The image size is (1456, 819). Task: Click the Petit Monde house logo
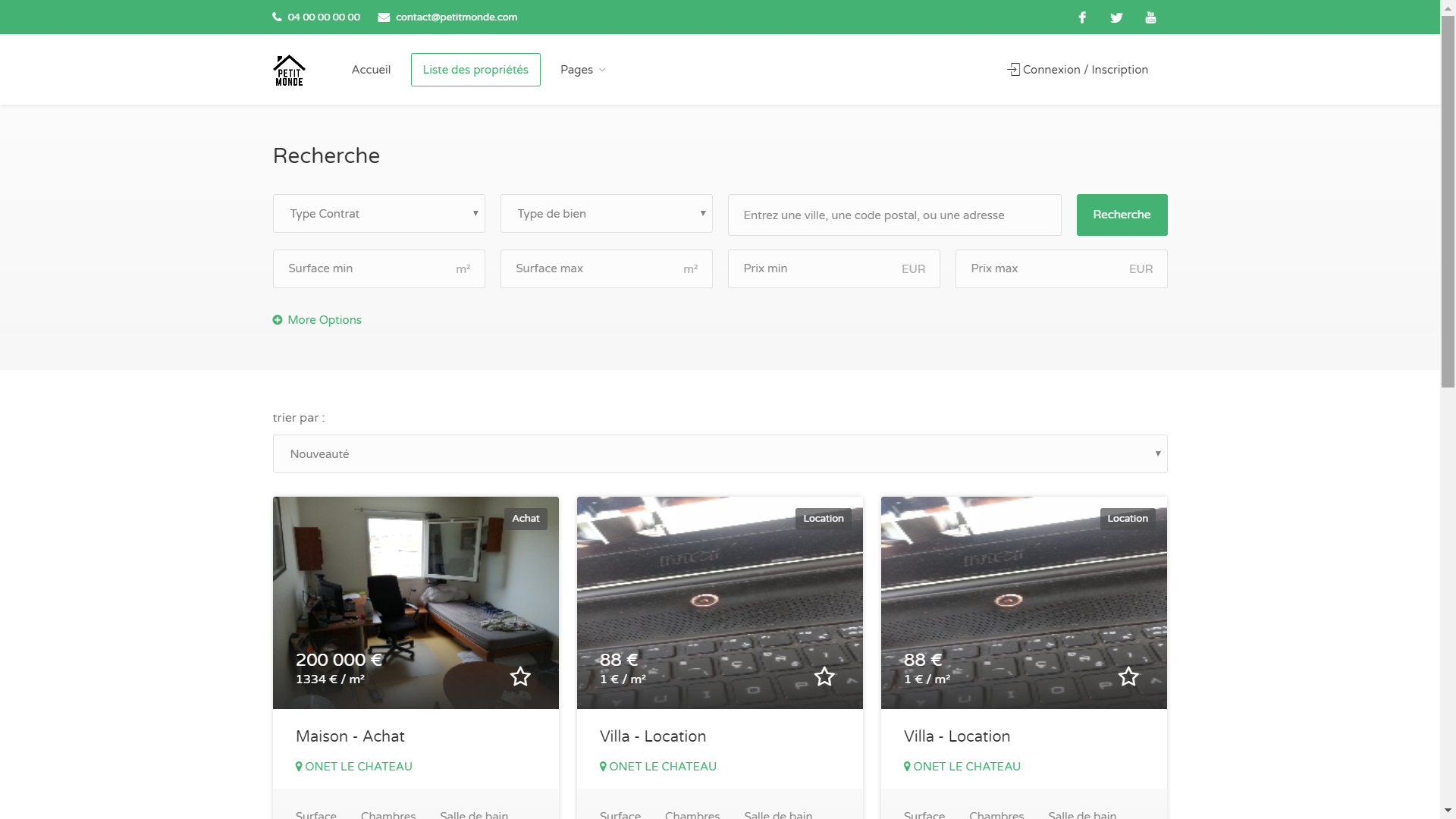[x=289, y=70]
